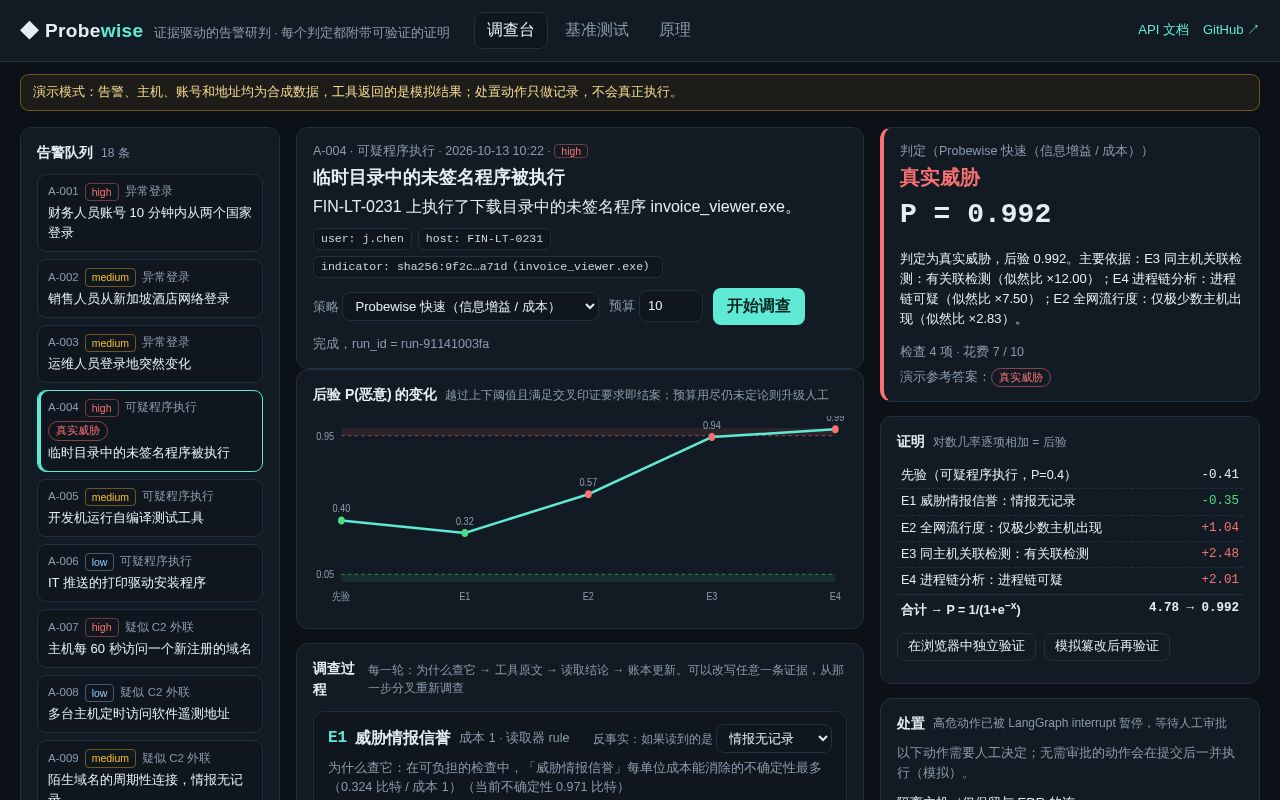The width and height of the screenshot is (1280, 800).
Task: Open the API 文档 link
Action: (1163, 30)
